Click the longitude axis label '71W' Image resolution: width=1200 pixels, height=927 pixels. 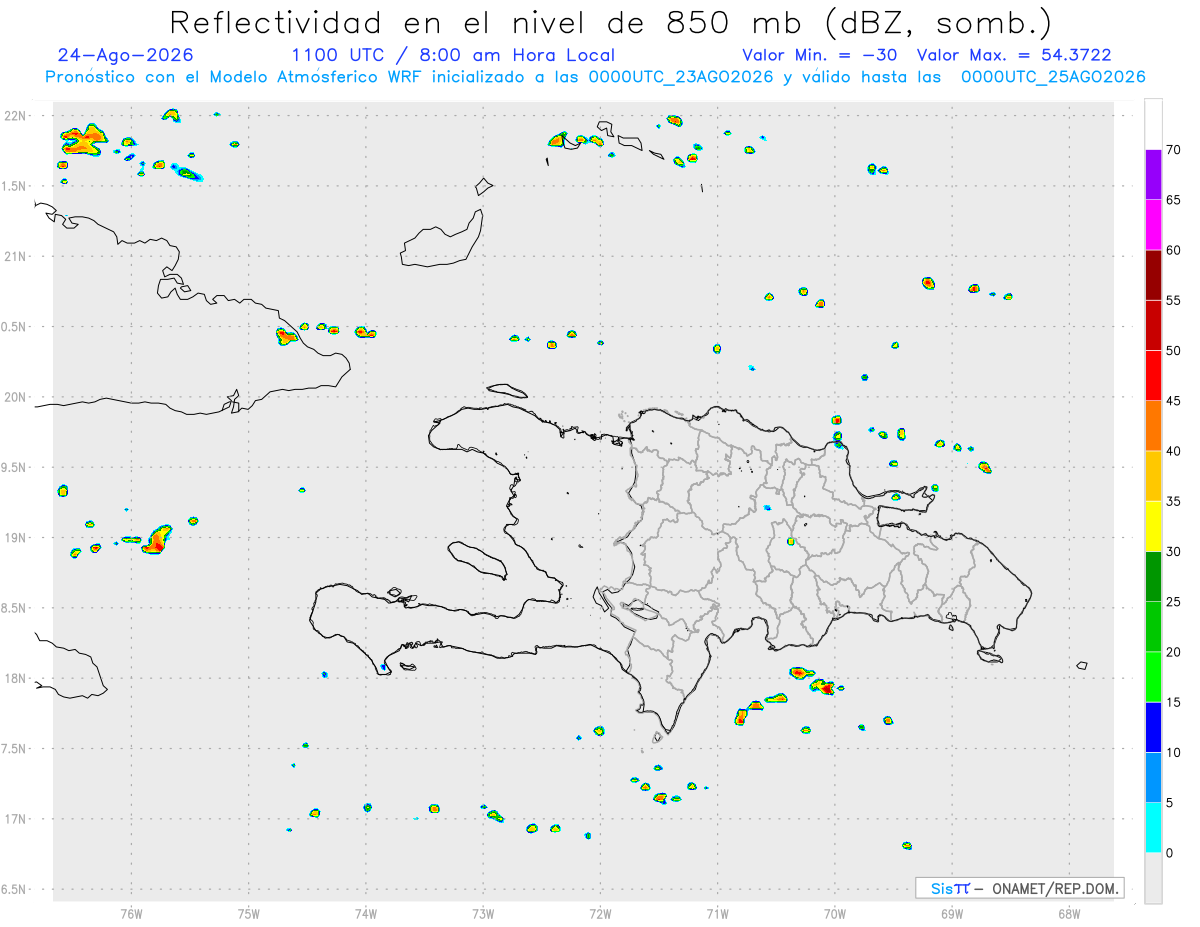pos(717,913)
